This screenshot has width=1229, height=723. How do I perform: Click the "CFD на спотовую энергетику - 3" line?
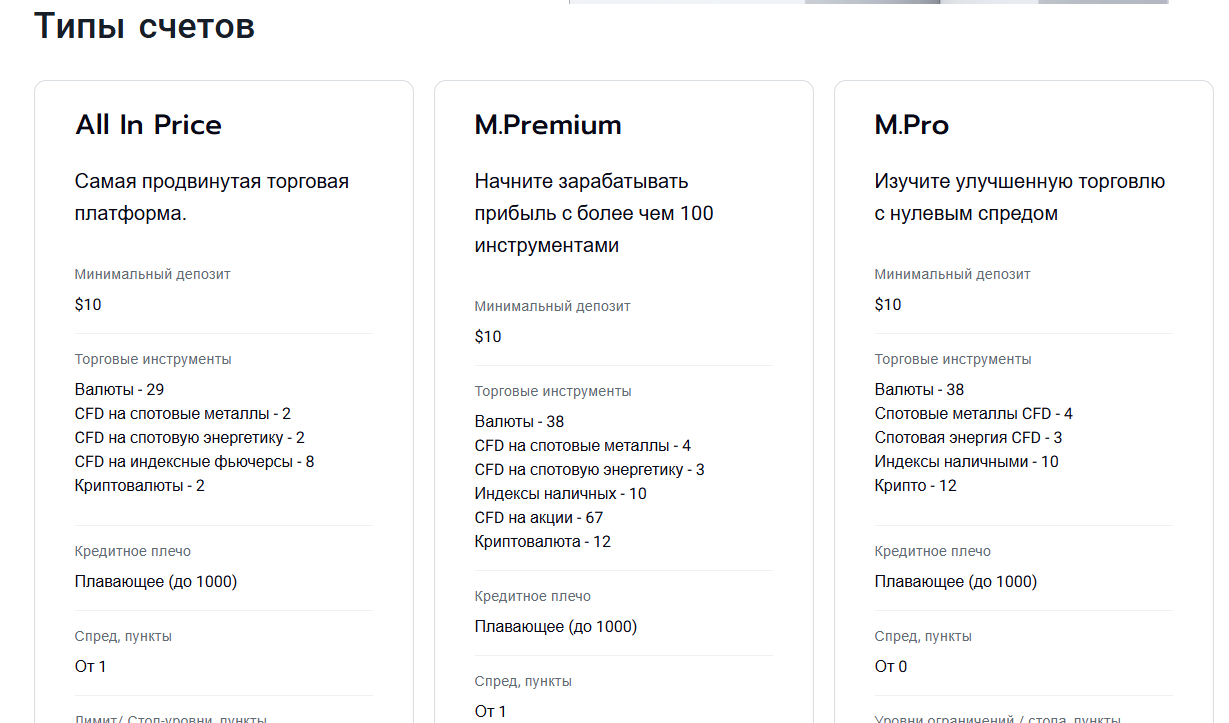tap(590, 469)
